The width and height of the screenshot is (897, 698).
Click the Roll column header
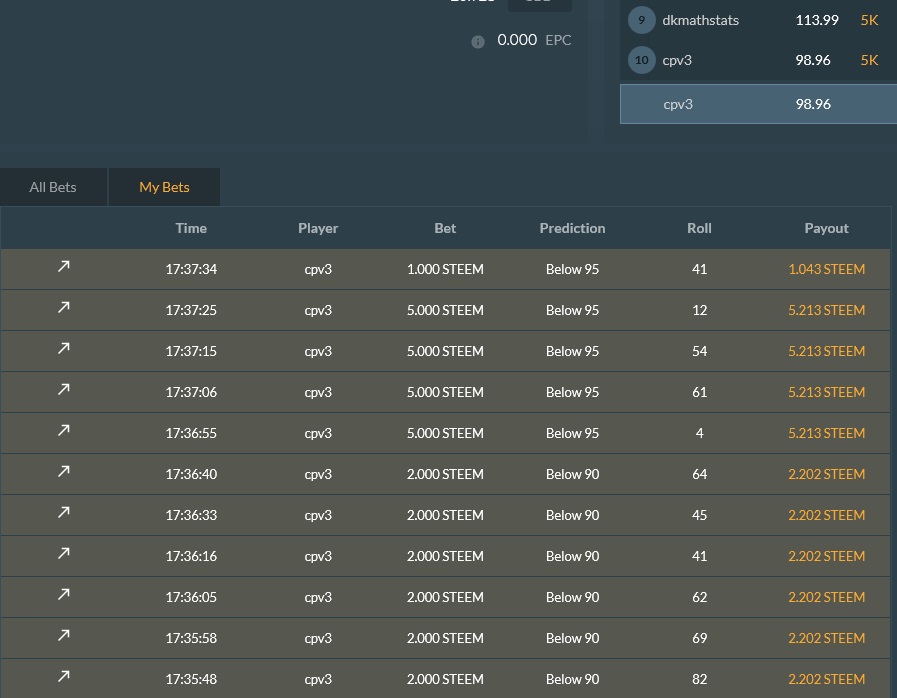(x=699, y=228)
